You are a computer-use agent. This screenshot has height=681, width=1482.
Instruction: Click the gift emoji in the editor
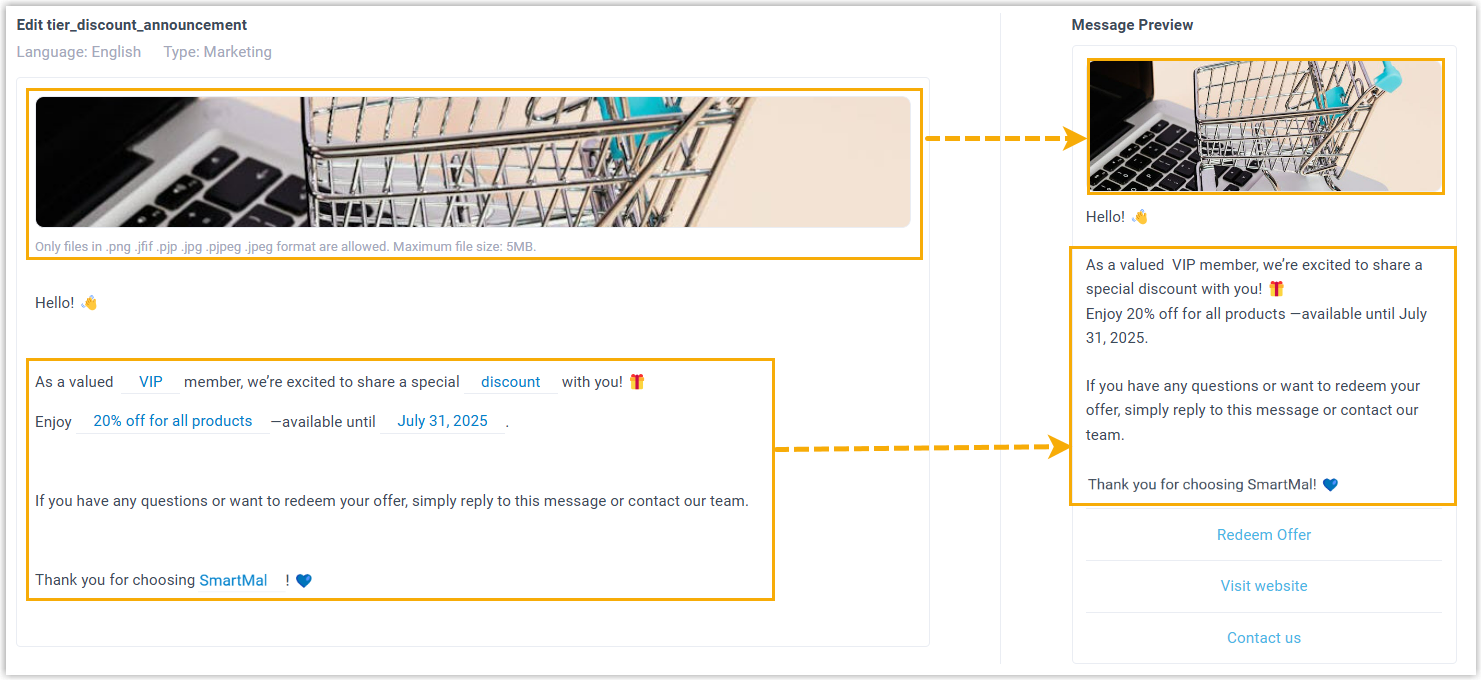pos(637,382)
